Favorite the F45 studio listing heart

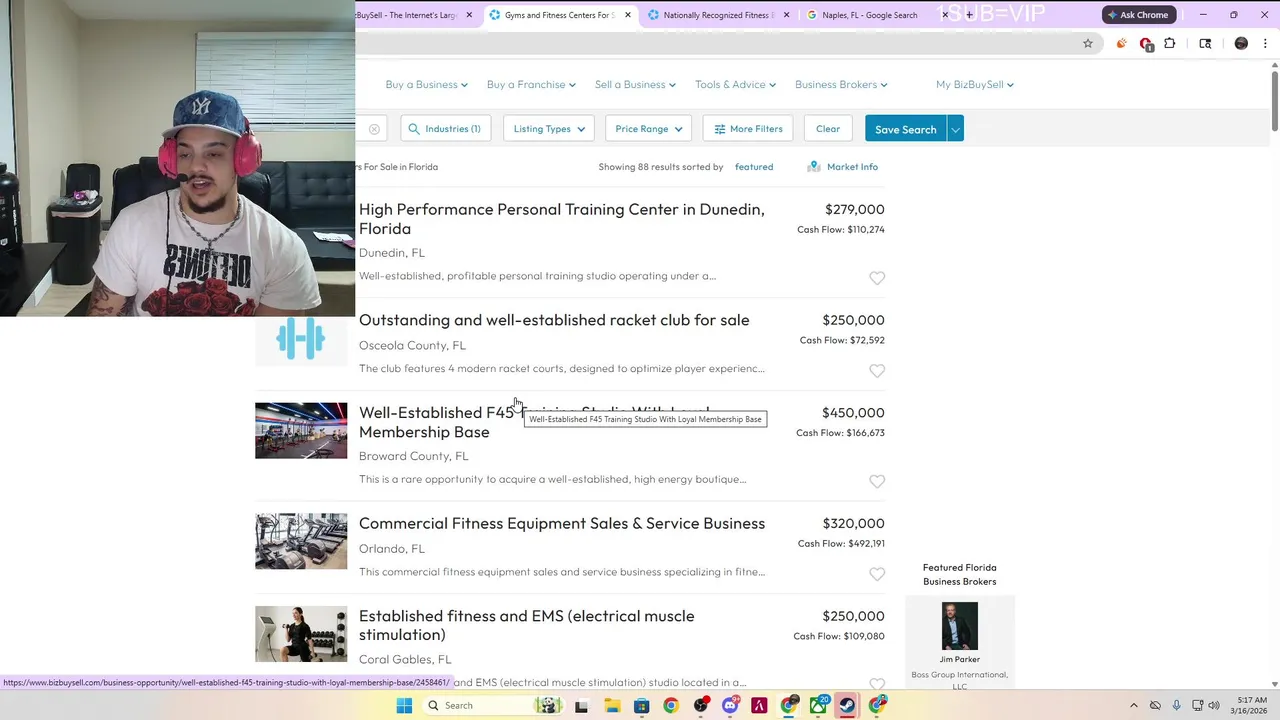(877, 482)
